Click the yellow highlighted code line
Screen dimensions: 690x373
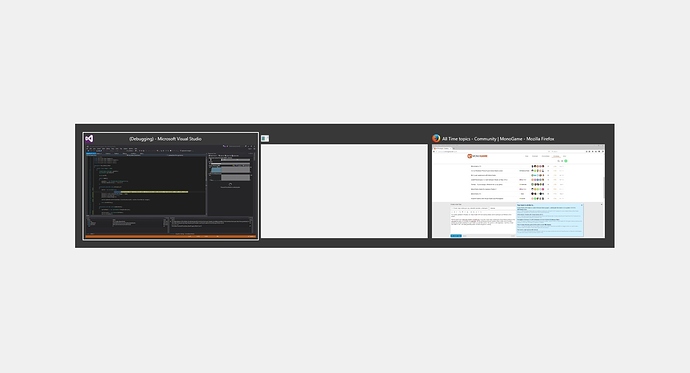(x=151, y=192)
